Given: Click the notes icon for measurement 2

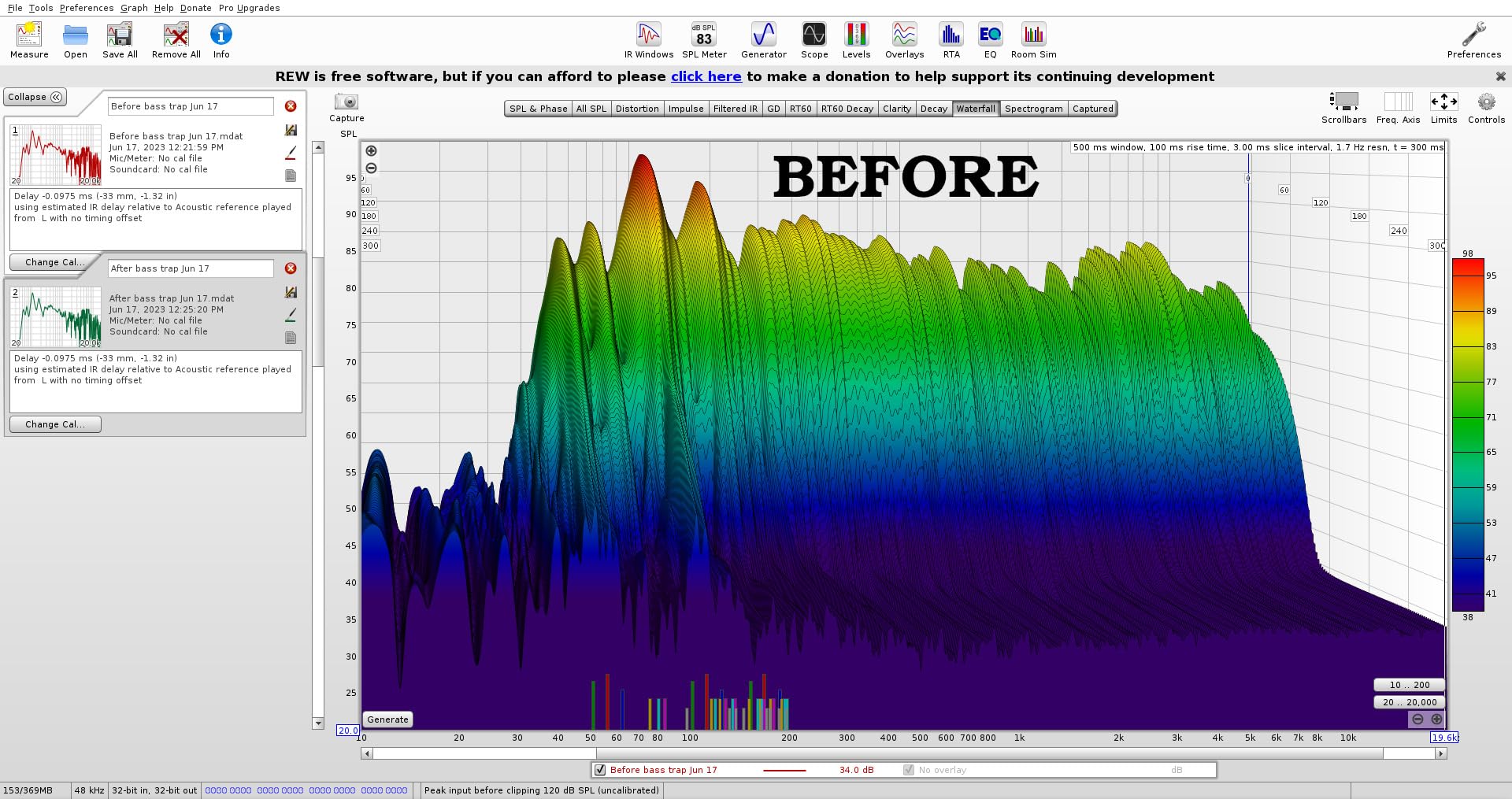Looking at the screenshot, I should click(291, 338).
